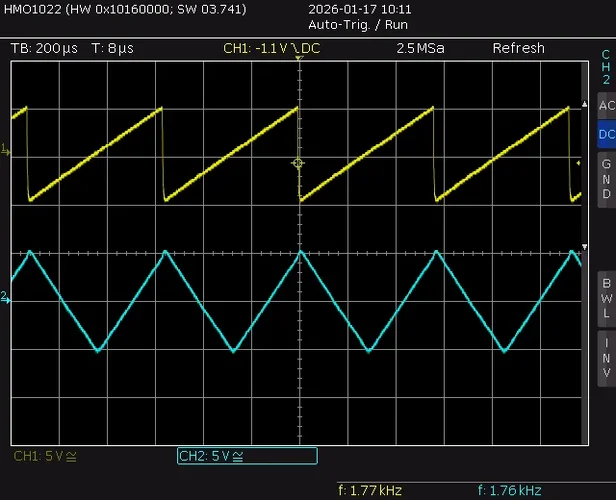Click the f: 1.76 kHz frequency measurement
The width and height of the screenshot is (616, 500).
(510, 491)
